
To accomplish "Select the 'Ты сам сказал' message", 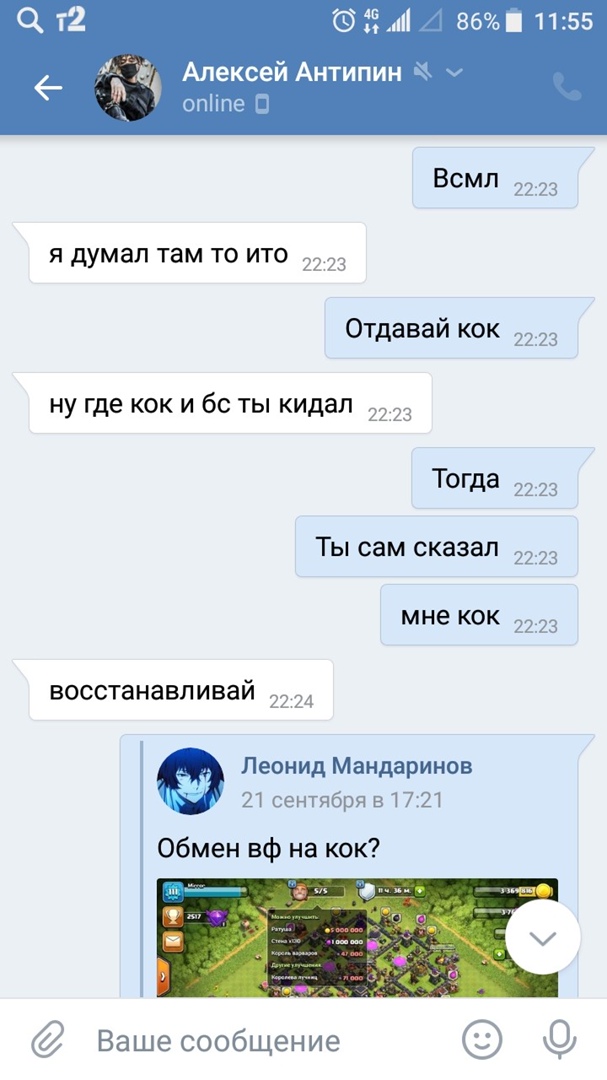I will 437,547.
